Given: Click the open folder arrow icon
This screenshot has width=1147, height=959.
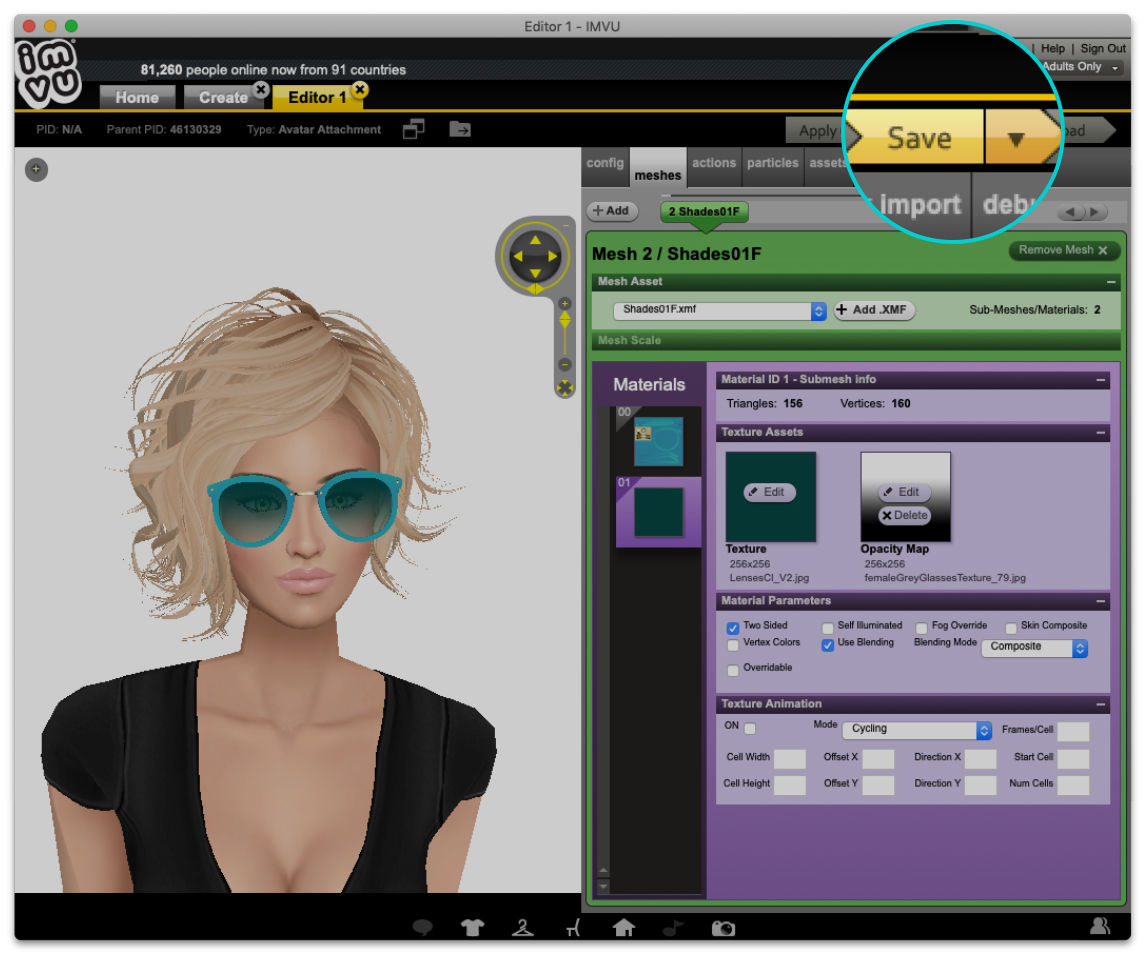Looking at the screenshot, I should pyautogui.click(x=460, y=129).
